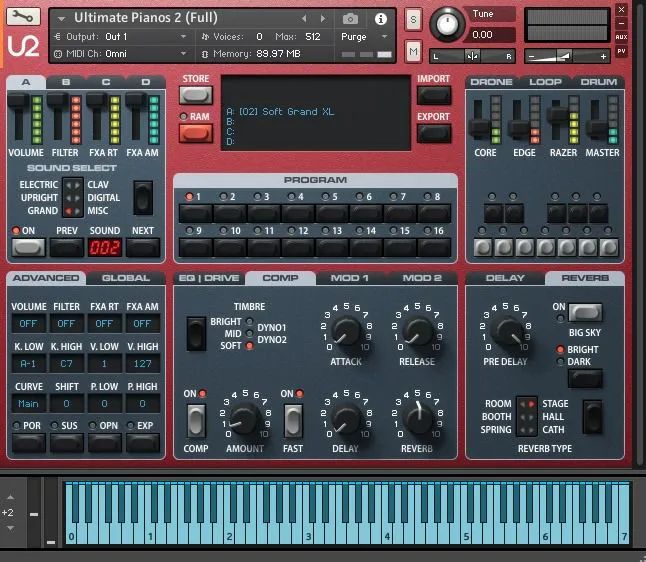The image size is (646, 562).
Task: Click the compressor Amount knob
Action: pos(244,419)
